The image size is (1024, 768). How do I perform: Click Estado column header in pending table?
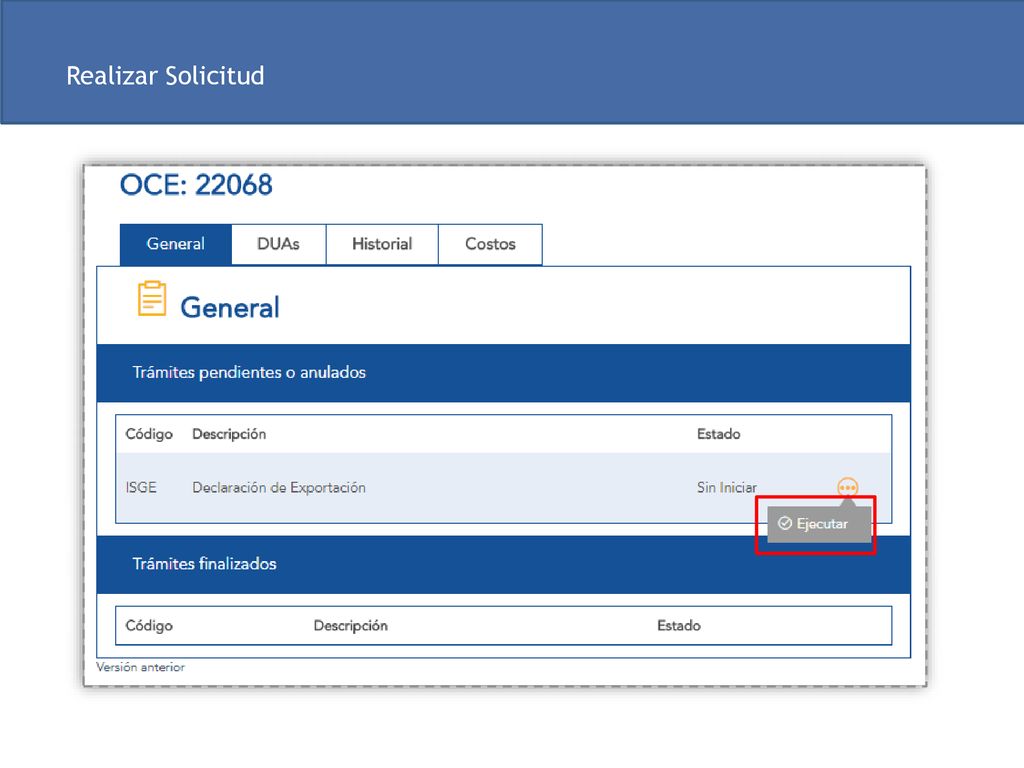718,434
